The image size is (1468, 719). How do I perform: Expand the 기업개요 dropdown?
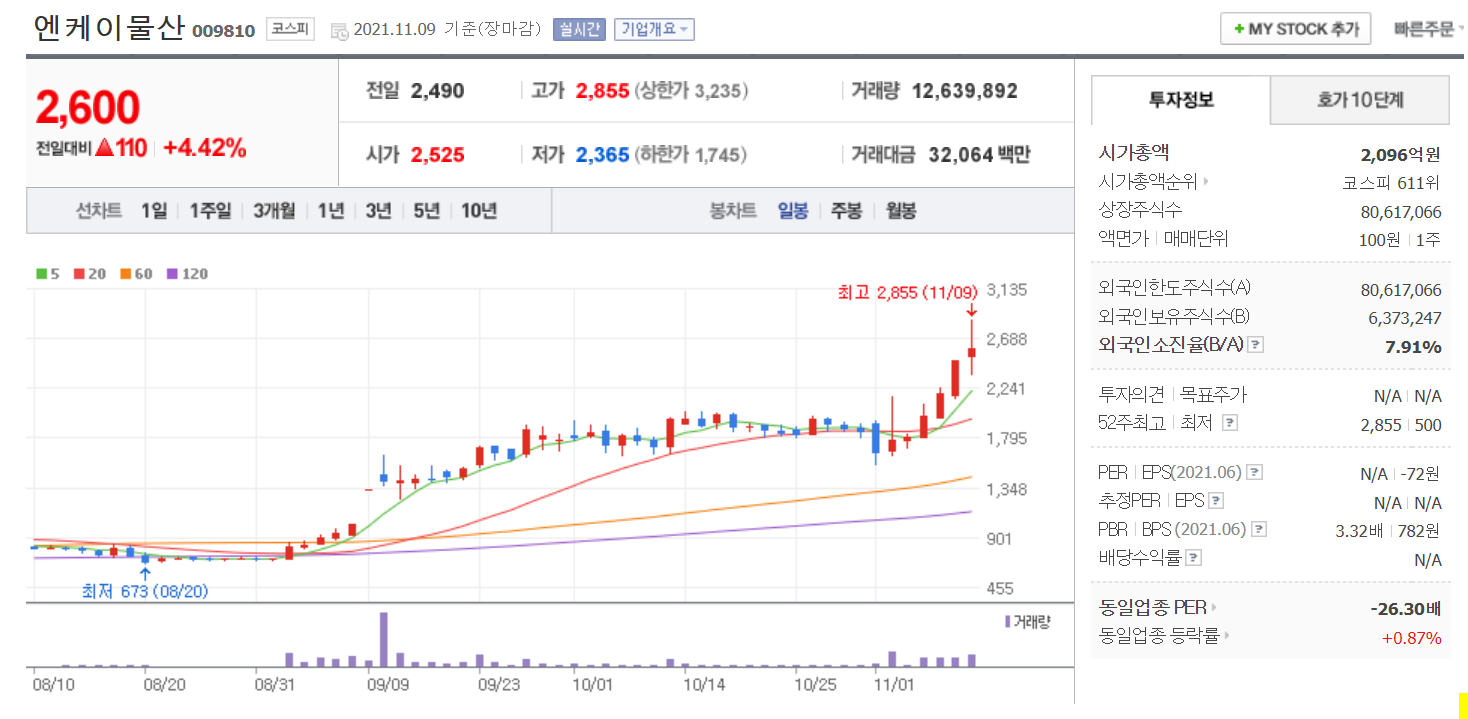(654, 29)
